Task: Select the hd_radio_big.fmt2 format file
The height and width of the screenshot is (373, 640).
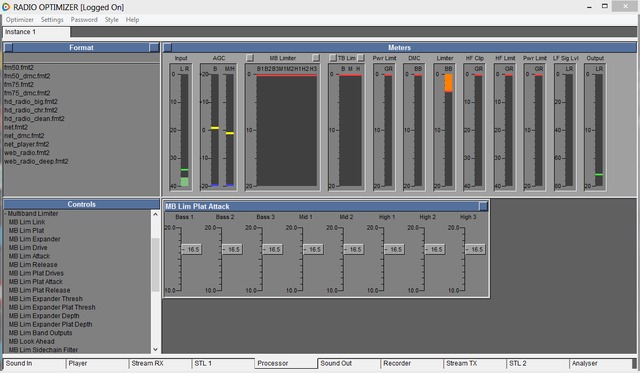Action: coord(31,102)
